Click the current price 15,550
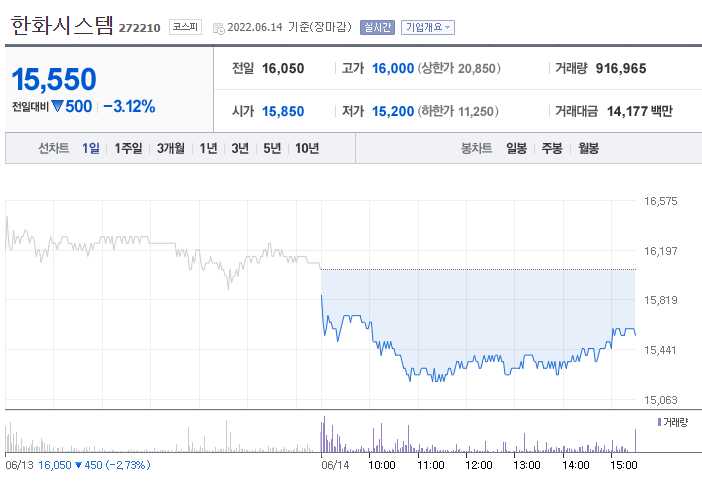 click(x=54, y=79)
